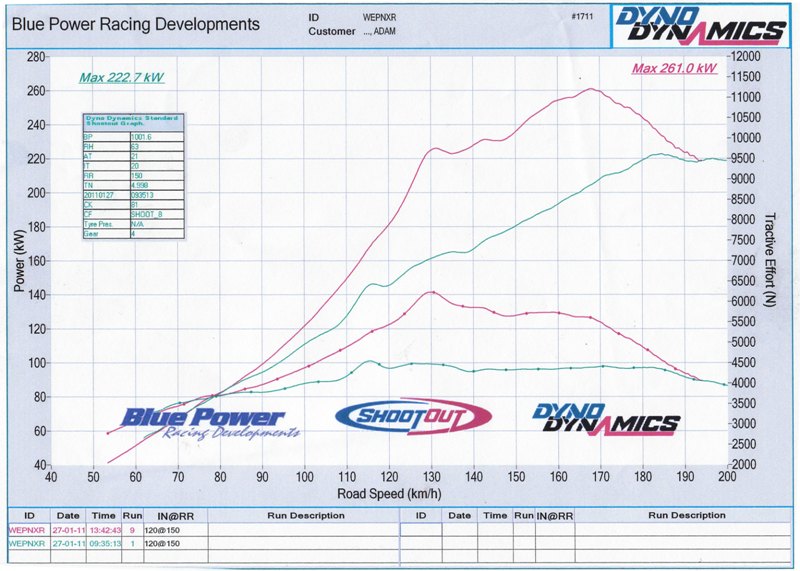Select the AT value 21
Image resolution: width=800 pixels, height=571 pixels.
click(x=135, y=156)
